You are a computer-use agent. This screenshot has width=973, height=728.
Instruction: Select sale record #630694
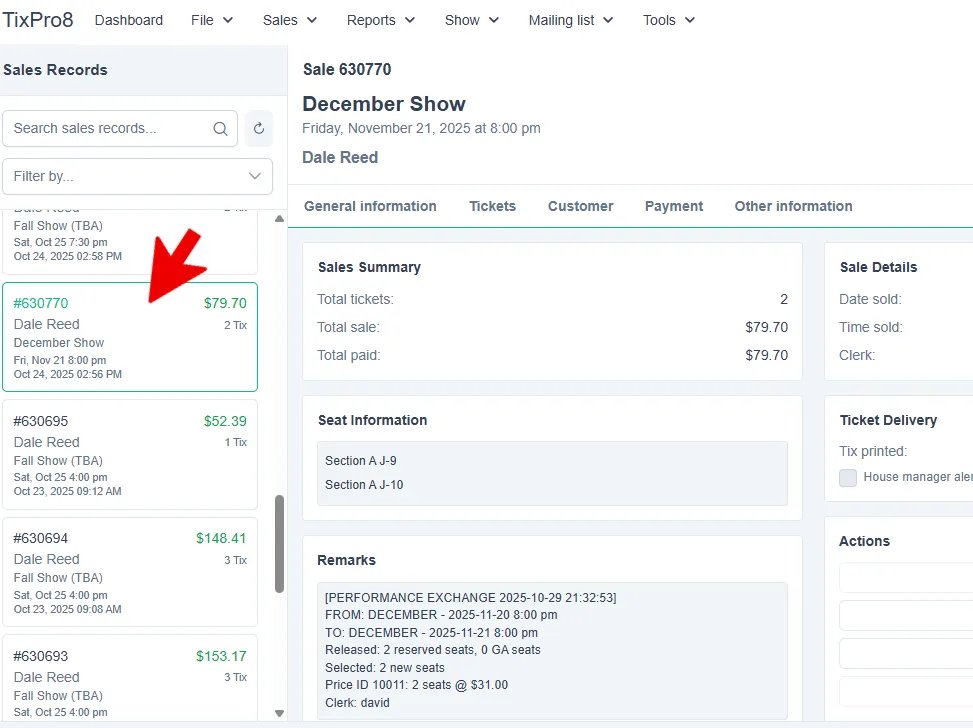click(x=130, y=572)
